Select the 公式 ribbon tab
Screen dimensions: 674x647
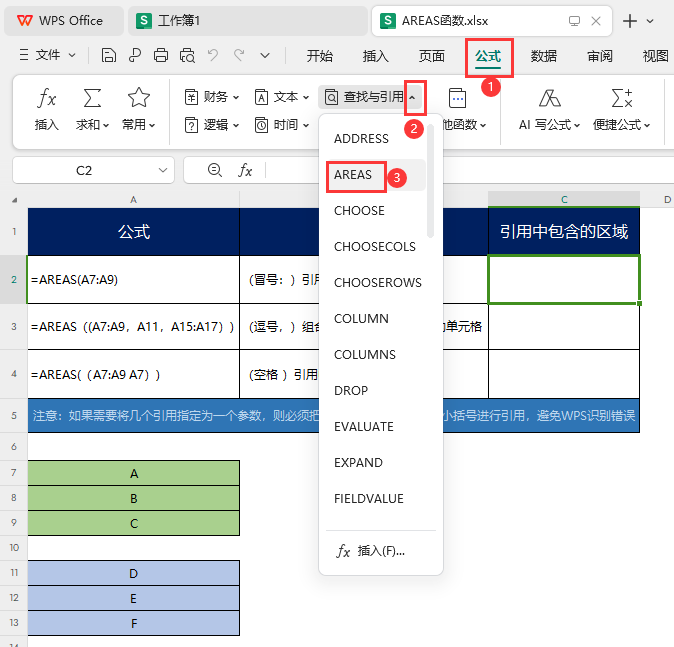(488, 56)
